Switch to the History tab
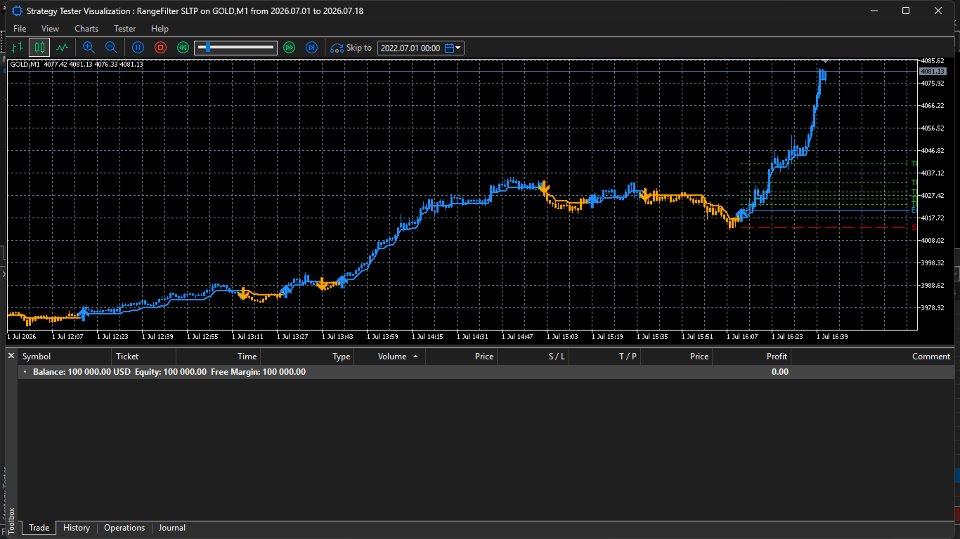 click(x=77, y=528)
